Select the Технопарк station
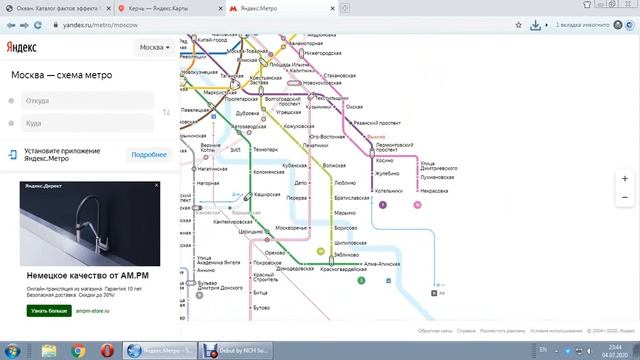 [x=265, y=150]
